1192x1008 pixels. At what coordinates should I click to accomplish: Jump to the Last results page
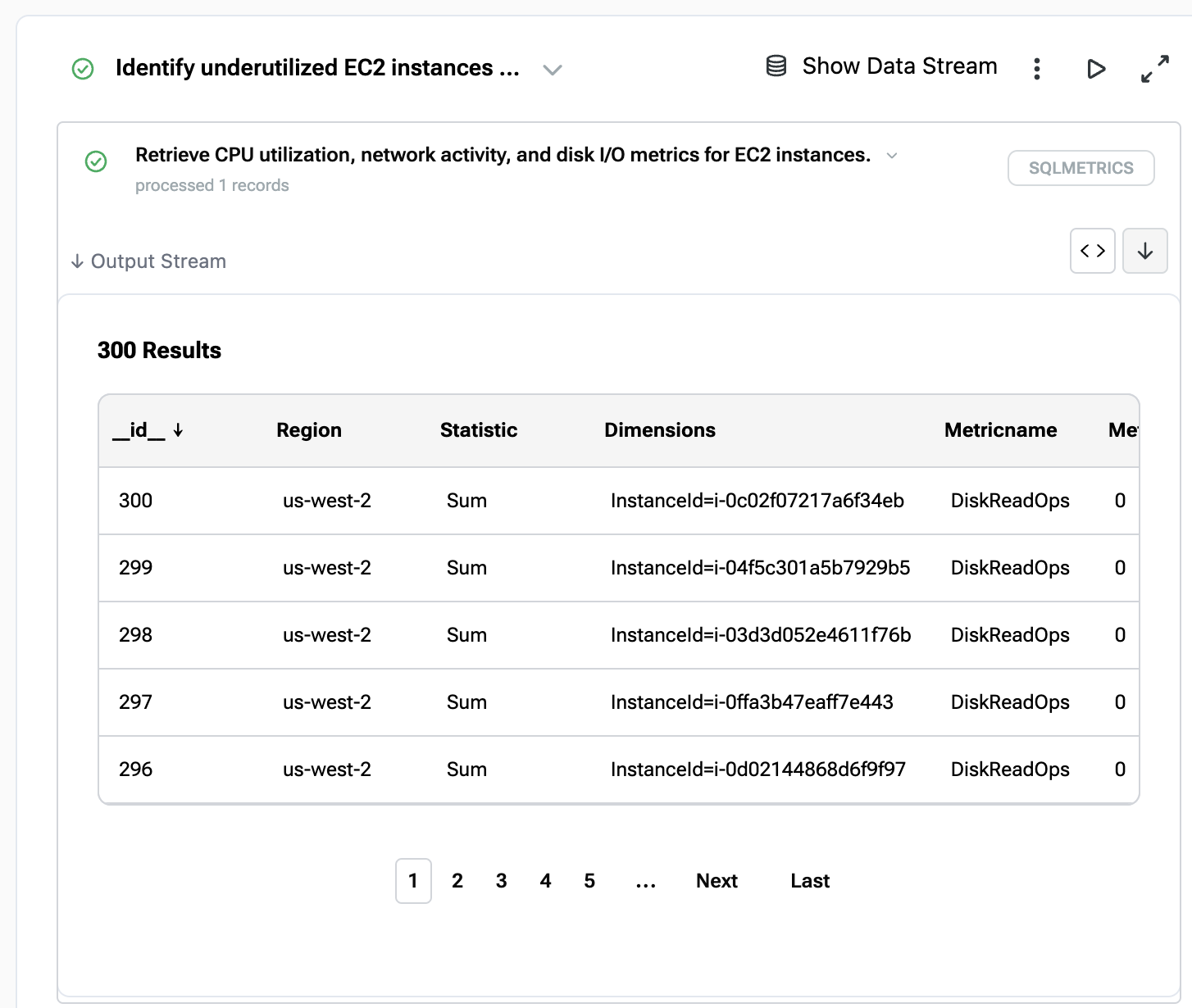point(809,881)
